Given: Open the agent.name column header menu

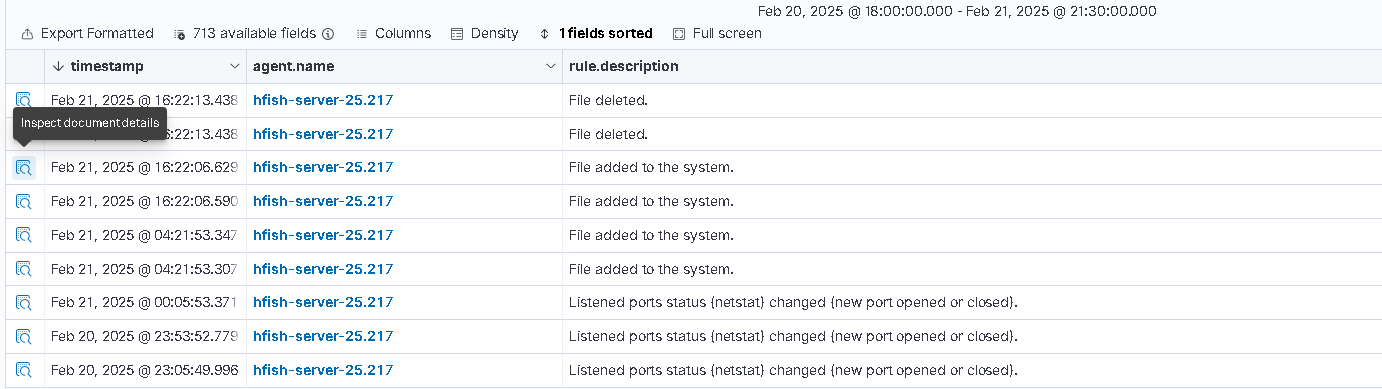Looking at the screenshot, I should tap(551, 66).
